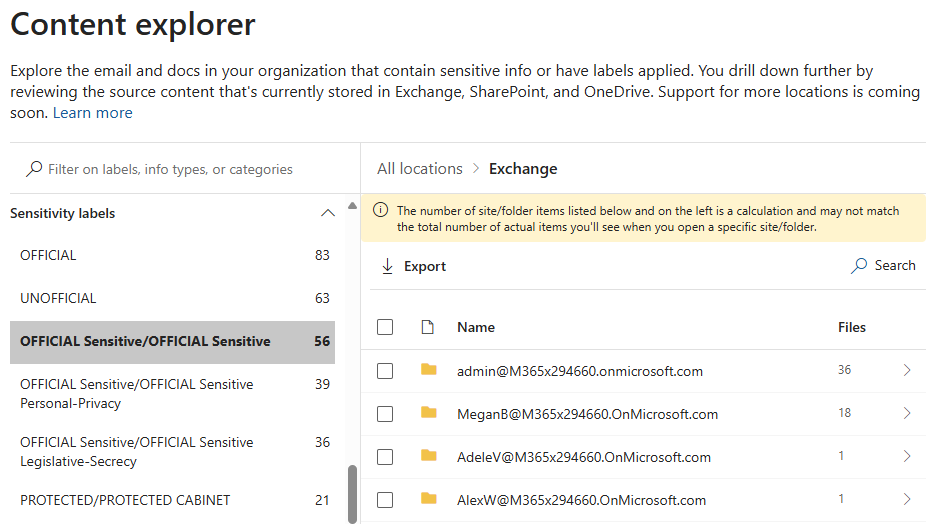Click the labels list scrollbar thumb

pyautogui.click(x=352, y=494)
